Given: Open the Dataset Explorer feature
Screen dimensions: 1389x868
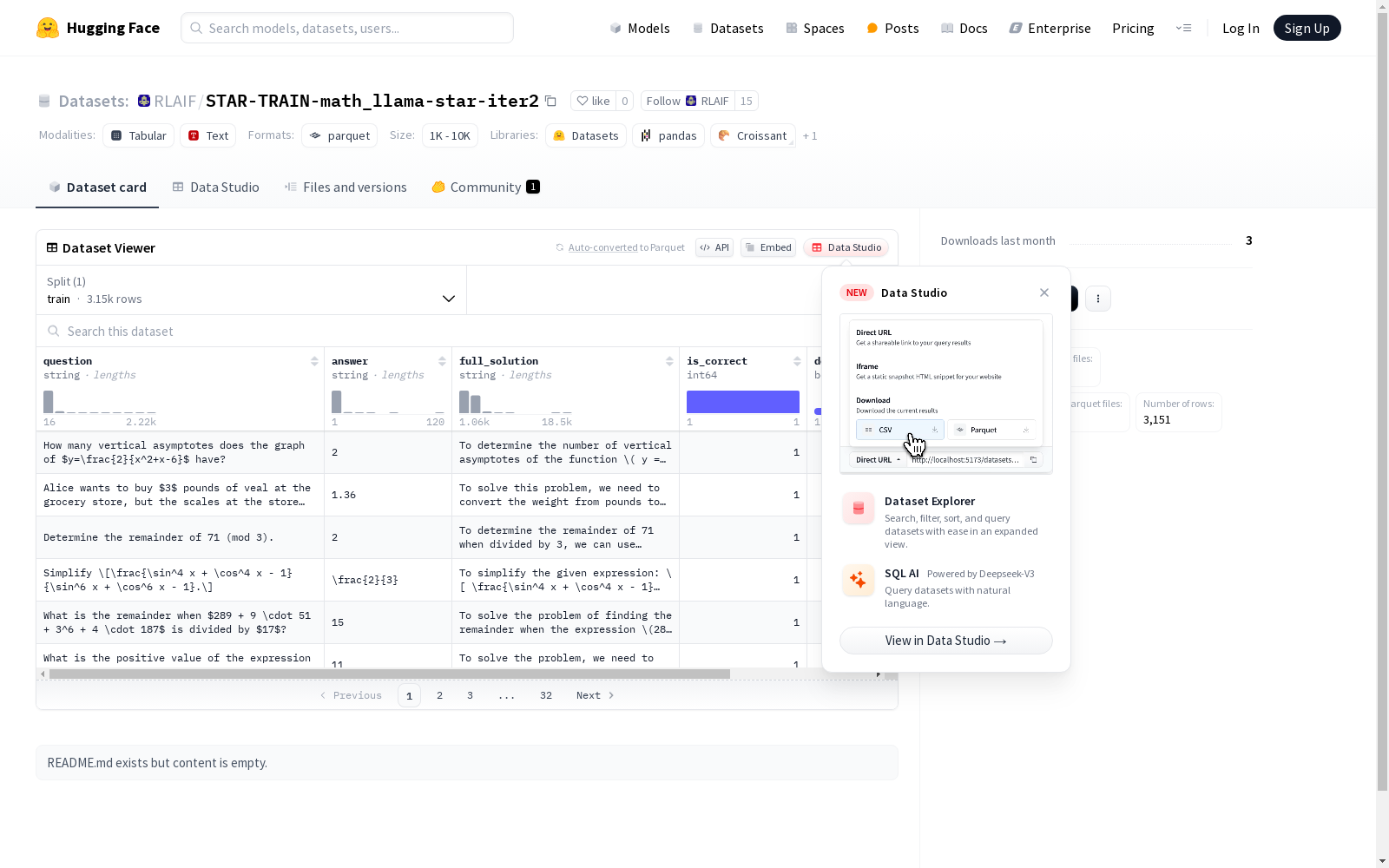Looking at the screenshot, I should point(946,521).
